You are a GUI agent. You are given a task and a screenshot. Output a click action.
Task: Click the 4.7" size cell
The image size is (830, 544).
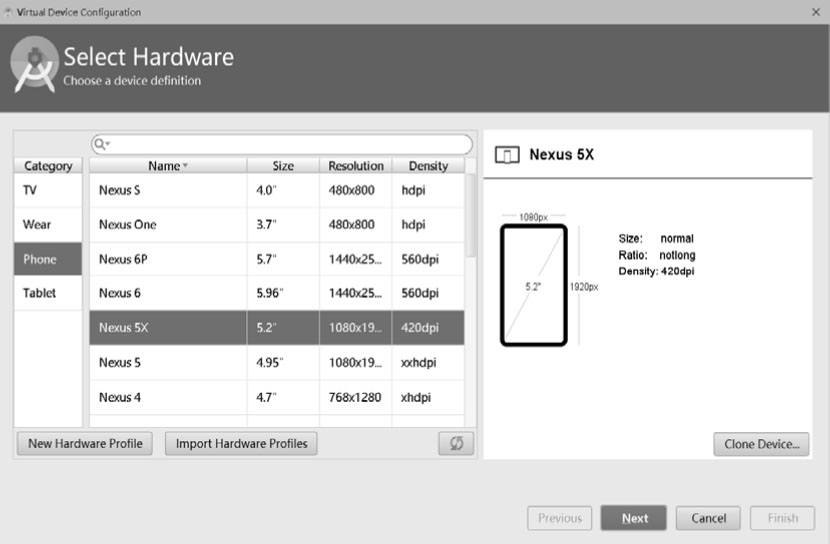click(x=283, y=397)
